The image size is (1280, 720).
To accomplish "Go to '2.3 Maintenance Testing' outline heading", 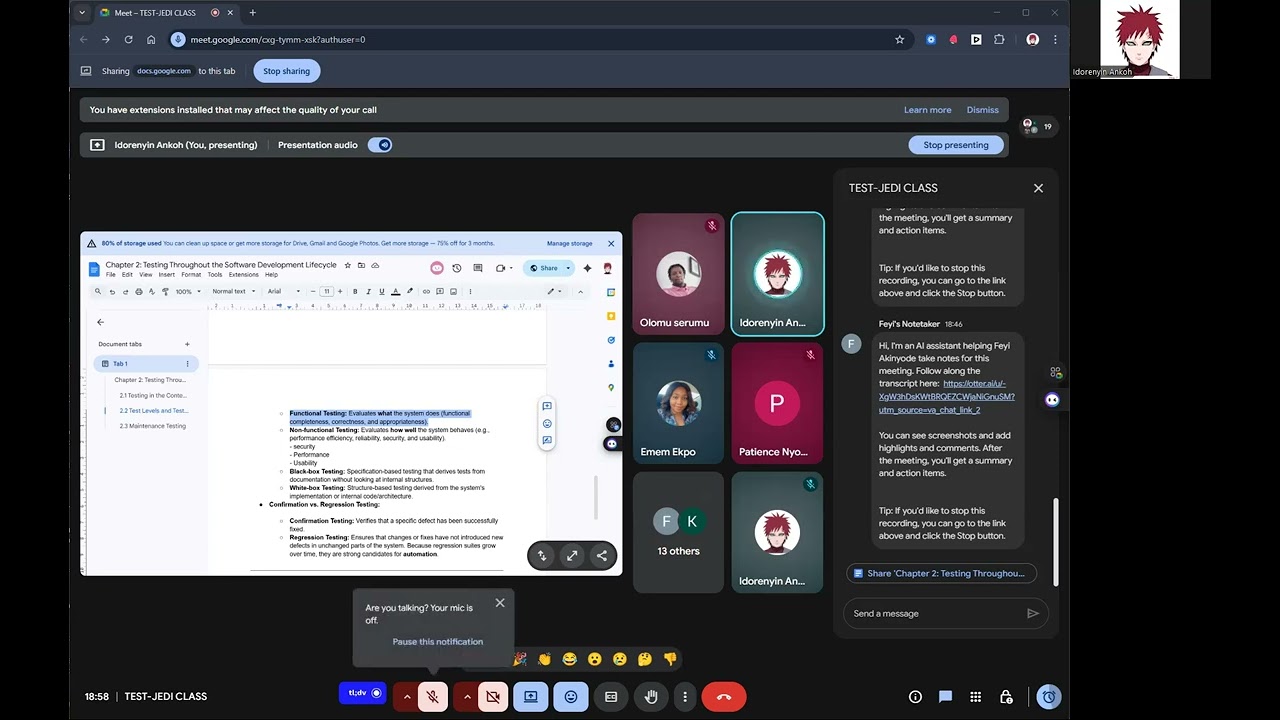I will pyautogui.click(x=153, y=426).
